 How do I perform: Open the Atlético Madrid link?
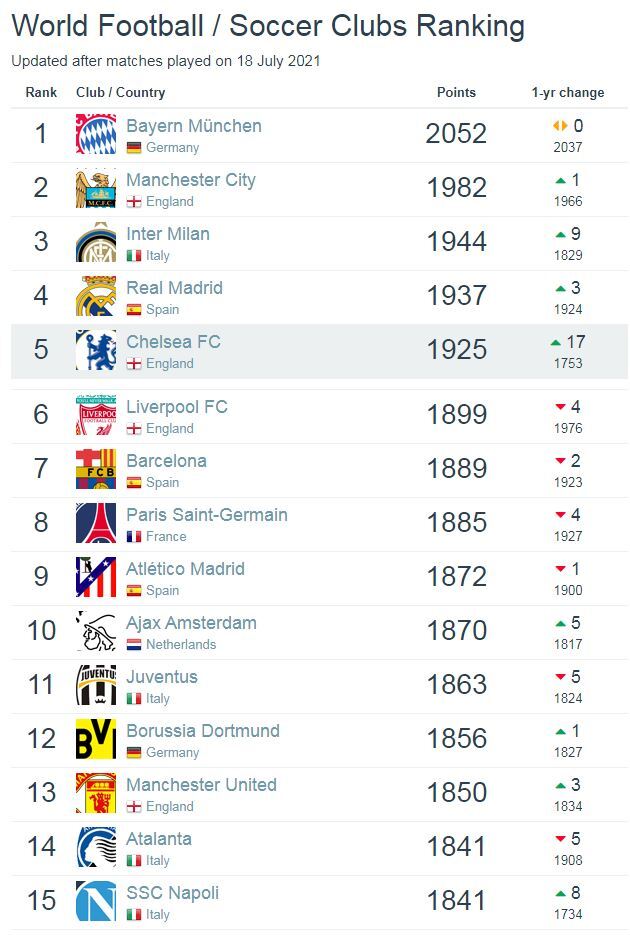click(185, 569)
